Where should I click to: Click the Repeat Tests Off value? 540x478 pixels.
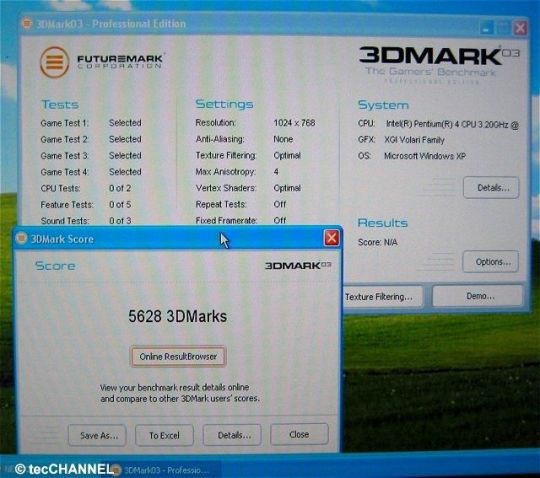pyautogui.click(x=280, y=204)
